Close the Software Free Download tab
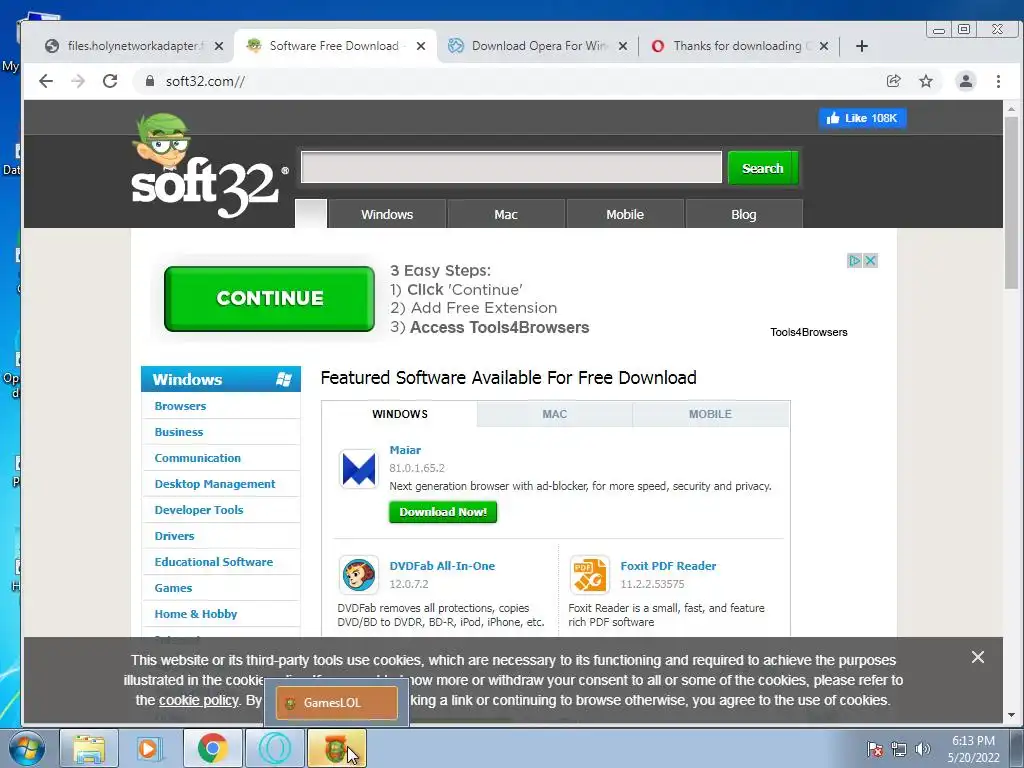 coord(421,46)
